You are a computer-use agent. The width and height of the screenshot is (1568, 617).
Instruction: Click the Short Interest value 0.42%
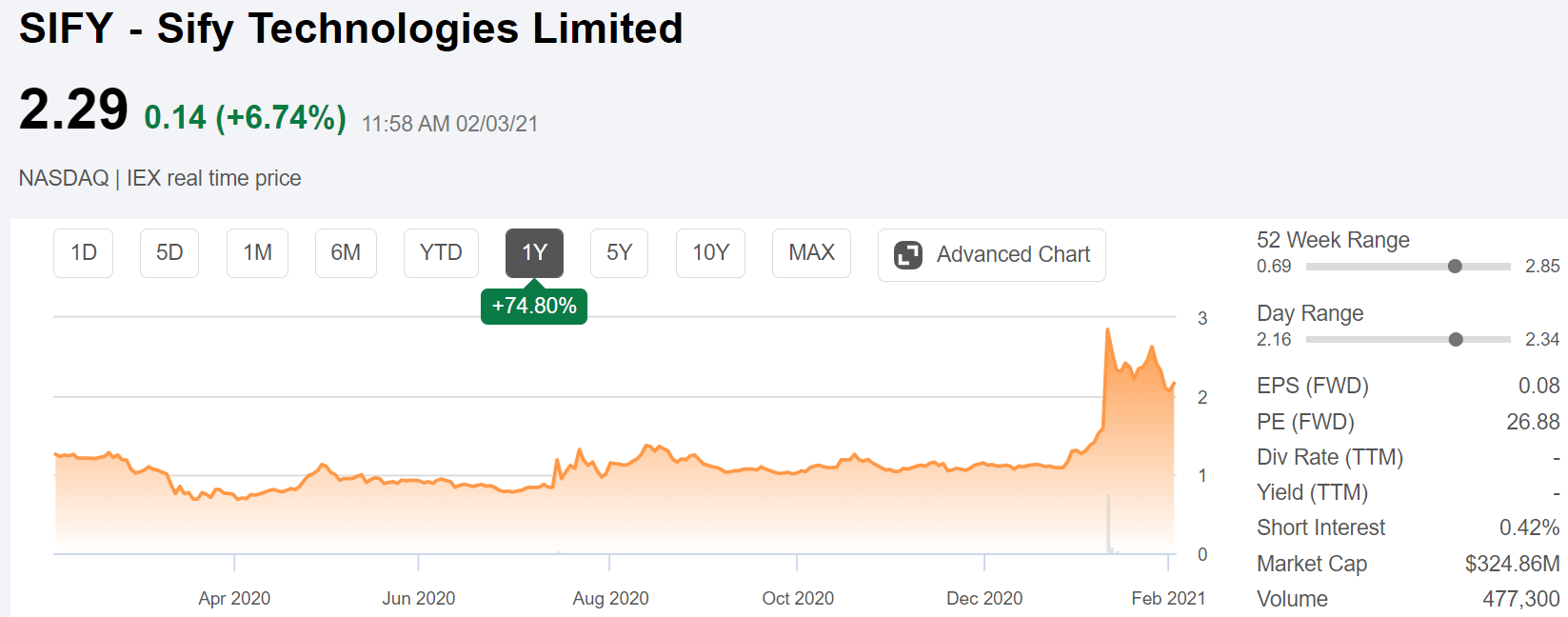click(1530, 527)
